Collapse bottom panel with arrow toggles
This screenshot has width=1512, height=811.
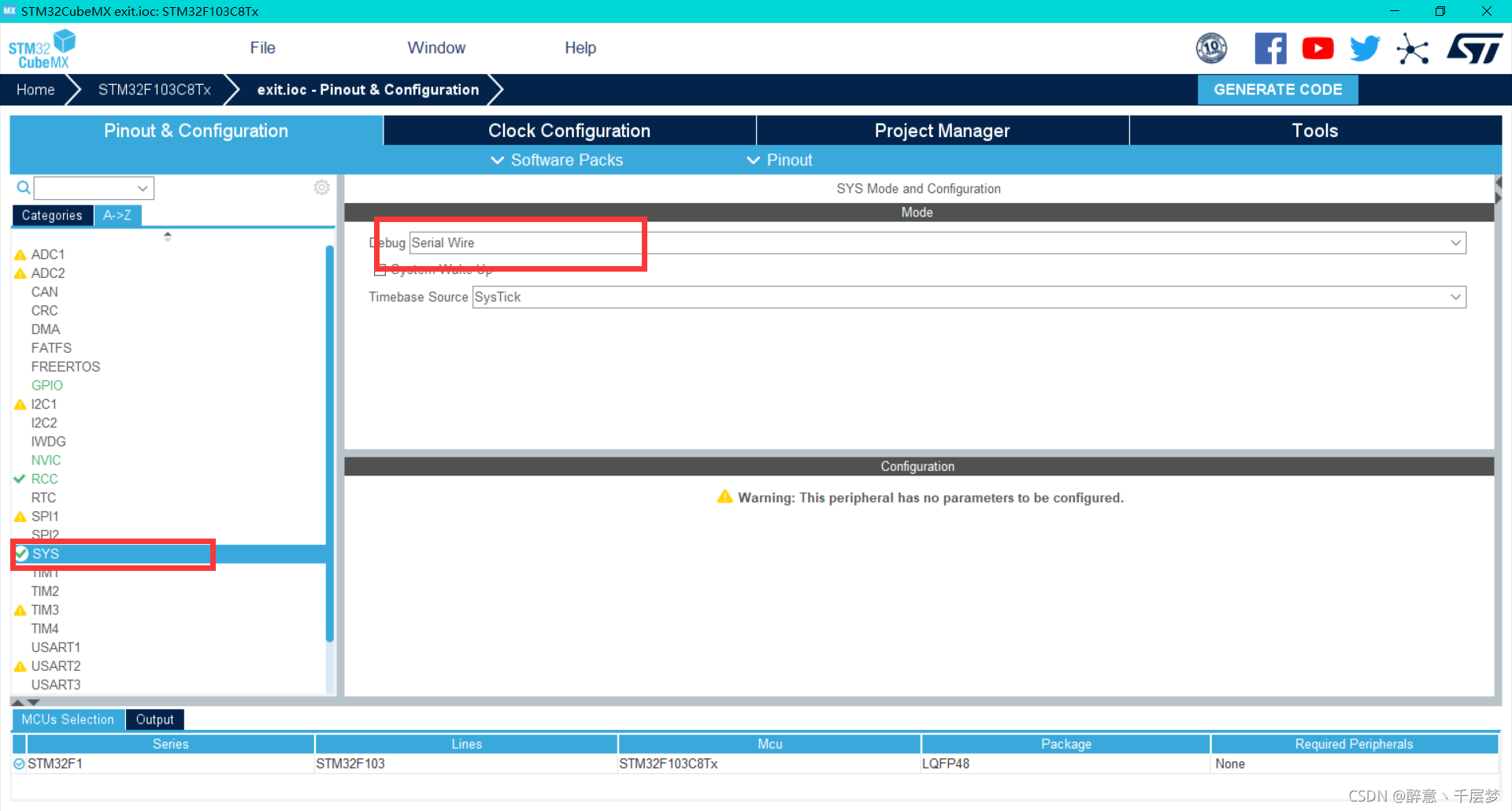pos(25,702)
